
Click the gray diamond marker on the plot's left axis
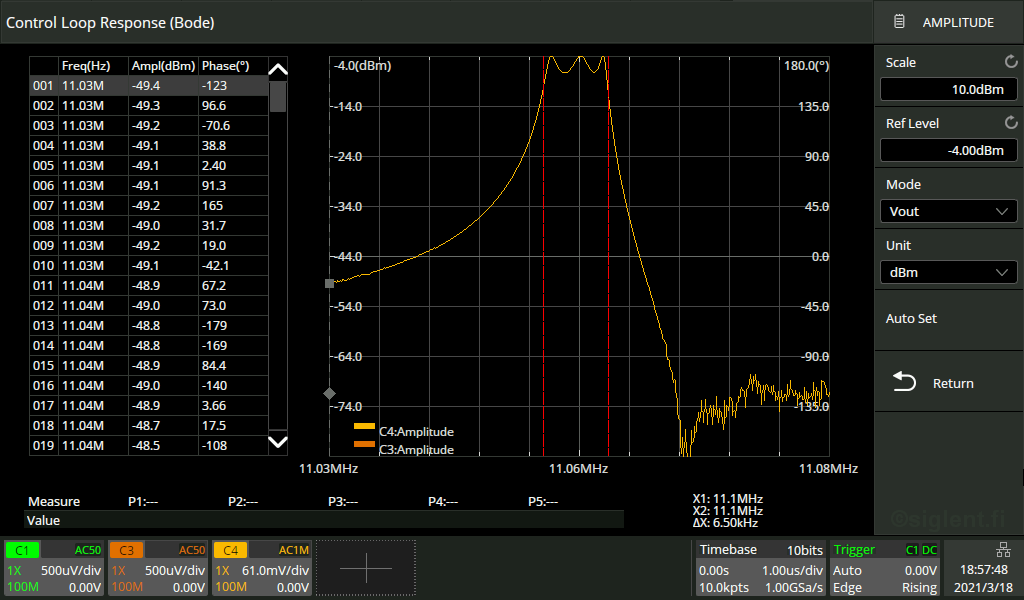pos(329,393)
